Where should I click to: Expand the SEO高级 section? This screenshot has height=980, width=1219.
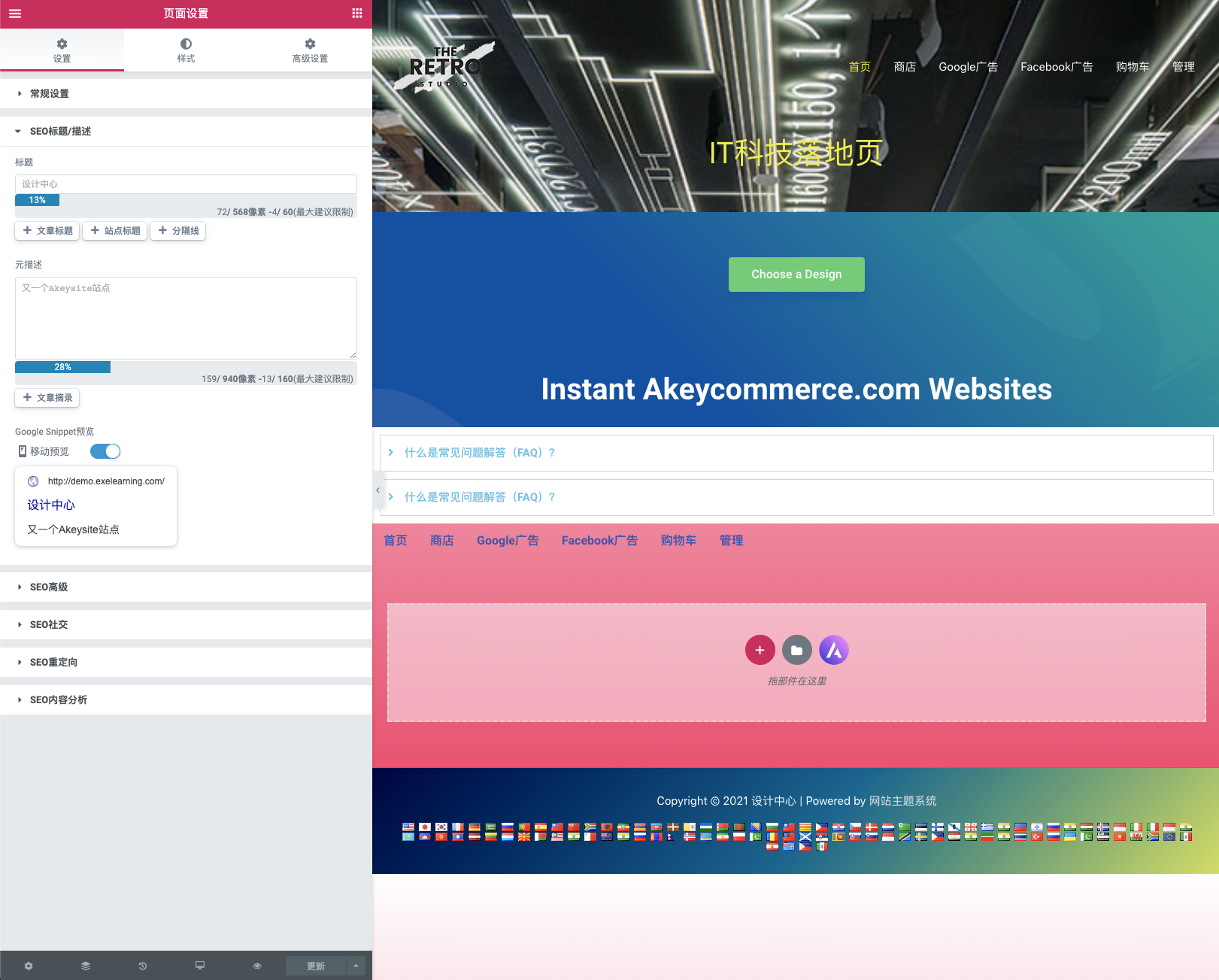(49, 587)
